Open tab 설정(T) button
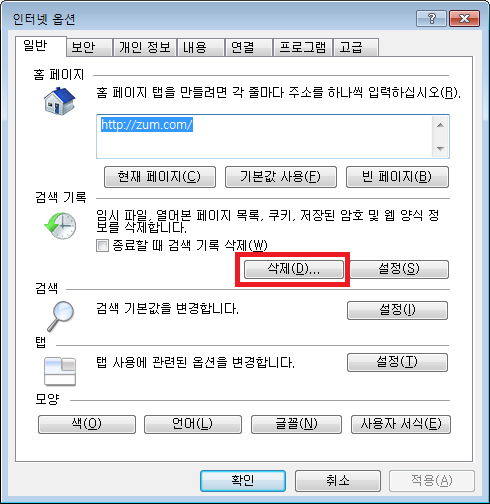 pos(397,362)
